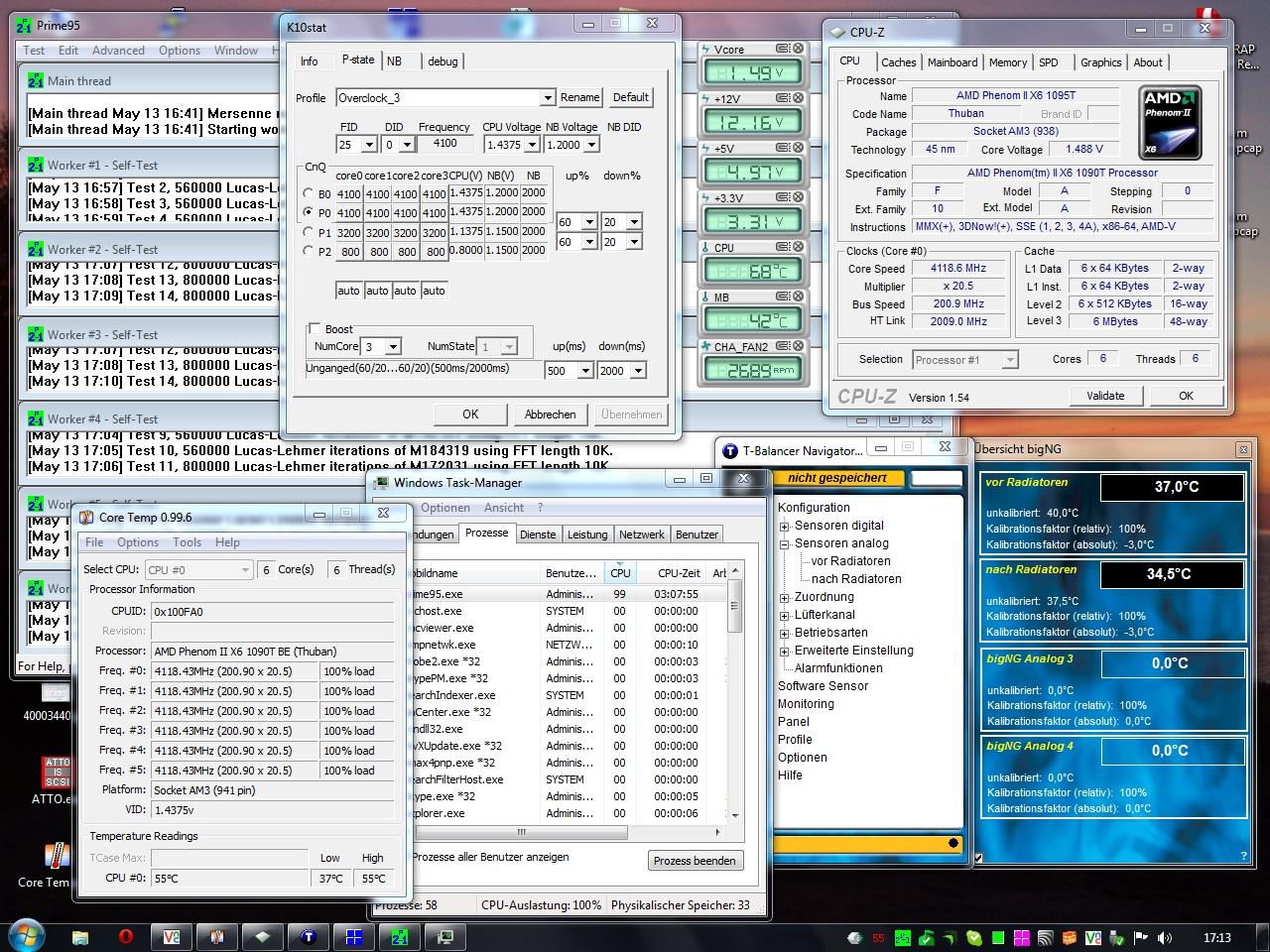Switch to T-Balancer taskbar button

309,936
